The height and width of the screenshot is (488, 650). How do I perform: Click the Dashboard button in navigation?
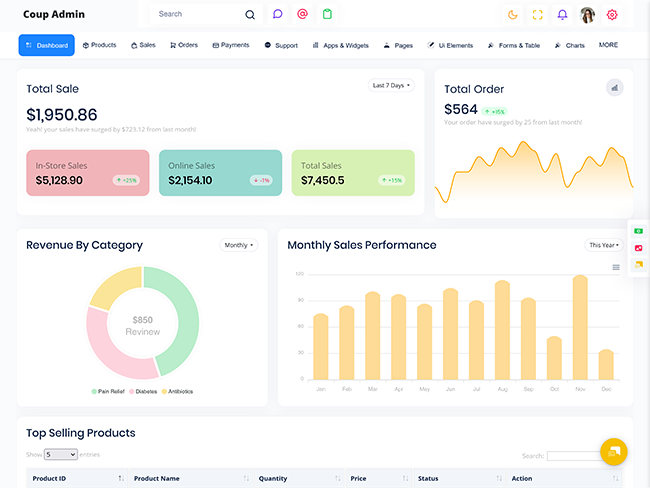tap(47, 45)
